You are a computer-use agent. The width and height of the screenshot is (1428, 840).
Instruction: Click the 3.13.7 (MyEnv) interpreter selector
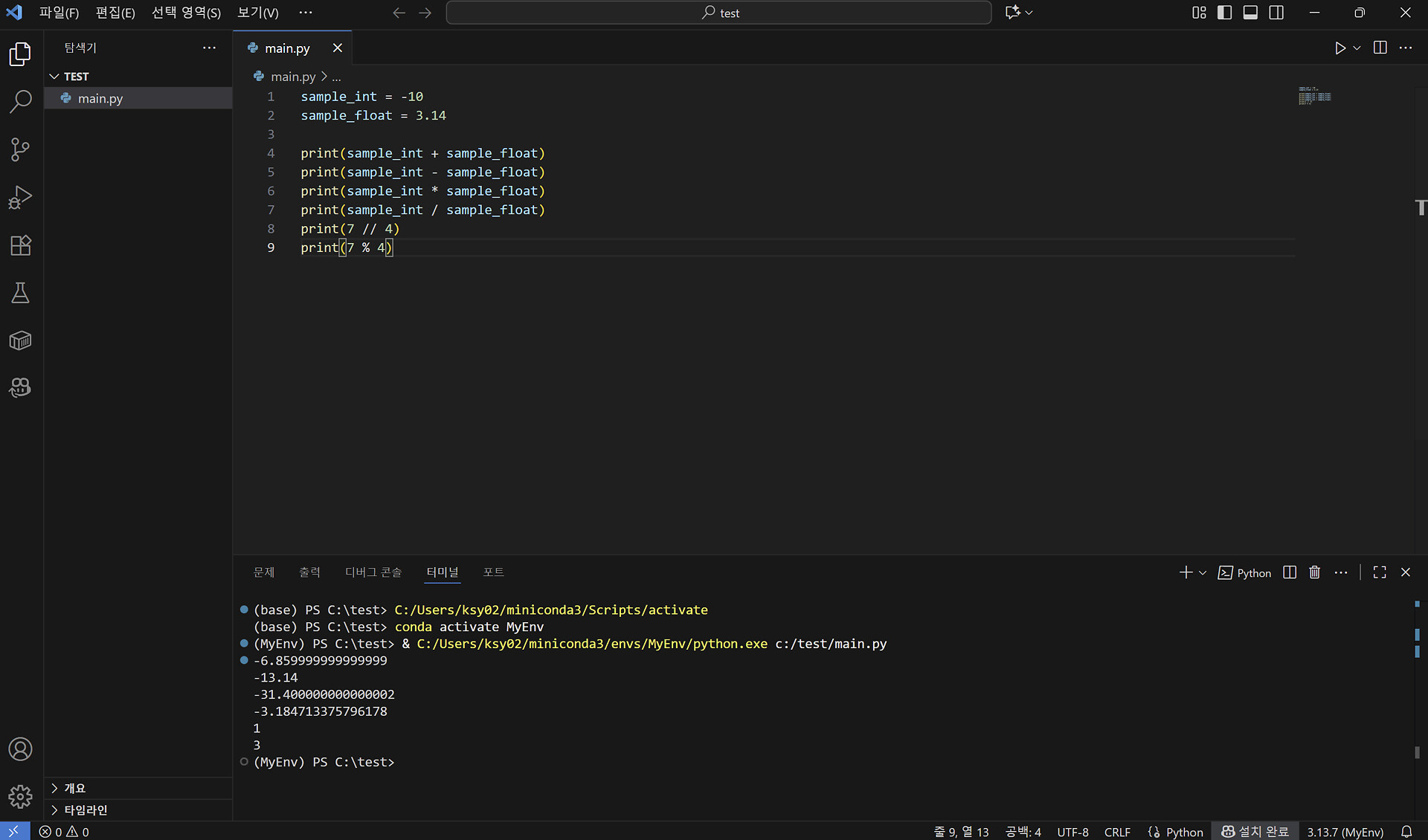pos(1345,832)
